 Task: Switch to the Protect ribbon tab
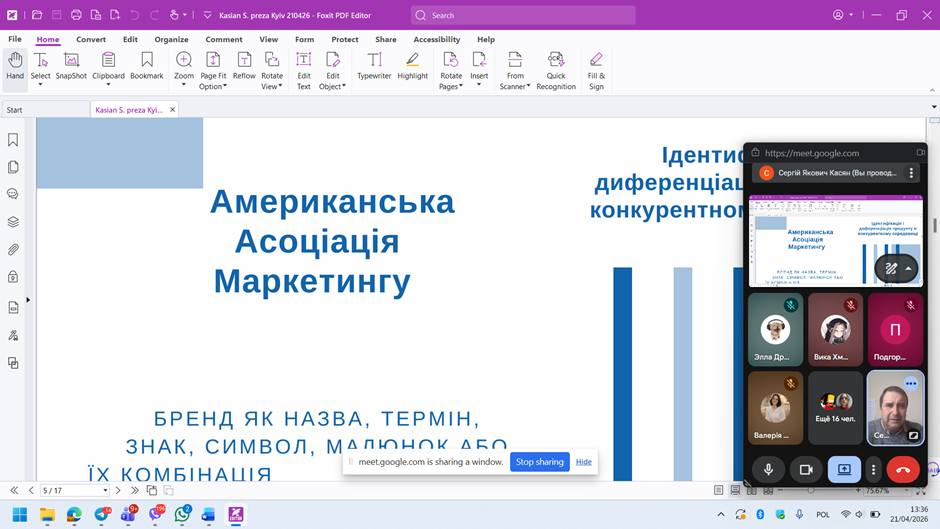345,39
